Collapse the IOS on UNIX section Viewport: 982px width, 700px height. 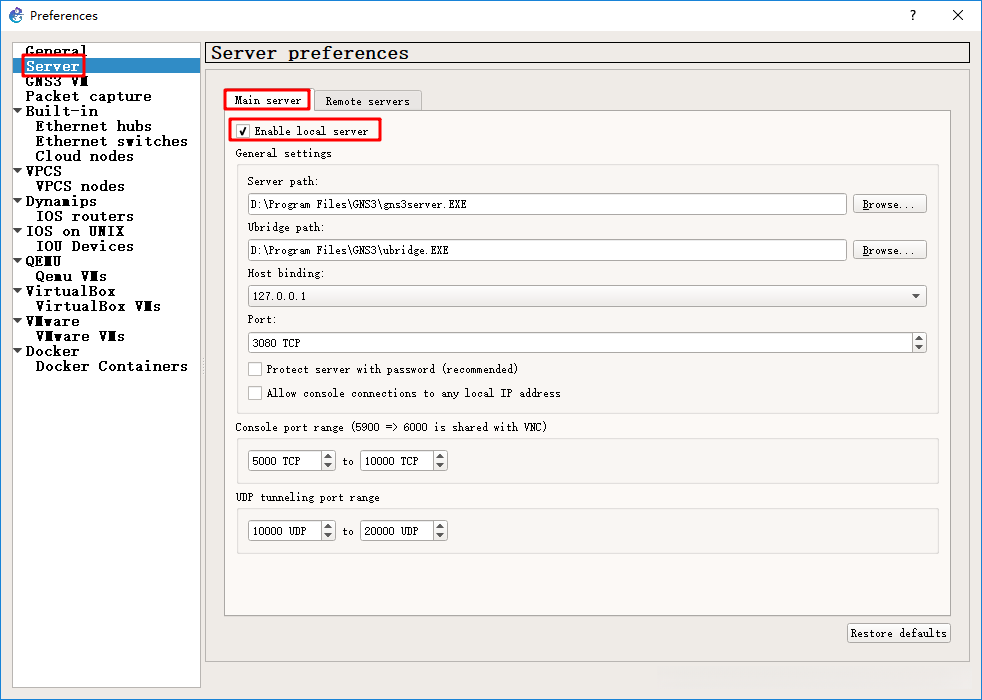18,231
